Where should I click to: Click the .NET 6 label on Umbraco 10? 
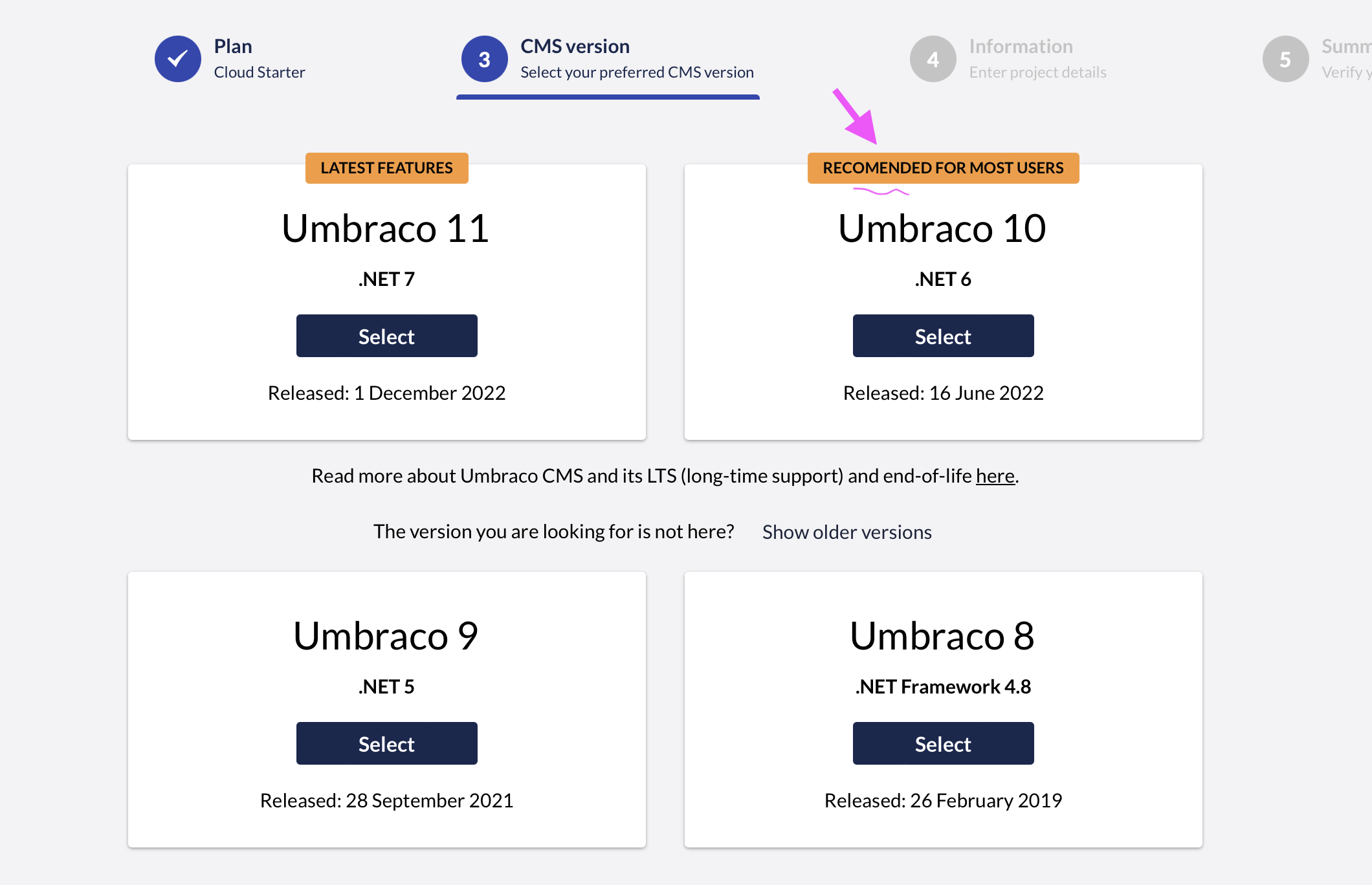tap(943, 278)
